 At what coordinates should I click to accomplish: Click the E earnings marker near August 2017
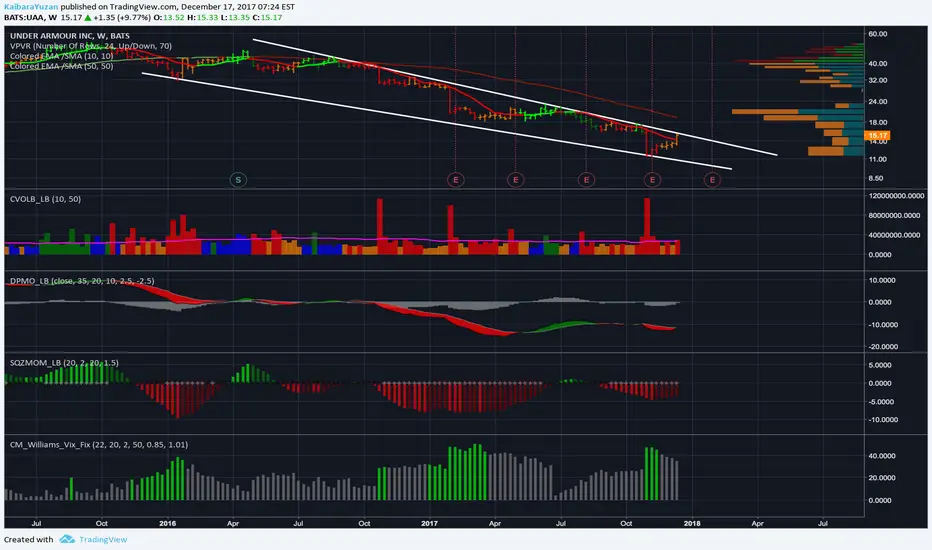586,180
